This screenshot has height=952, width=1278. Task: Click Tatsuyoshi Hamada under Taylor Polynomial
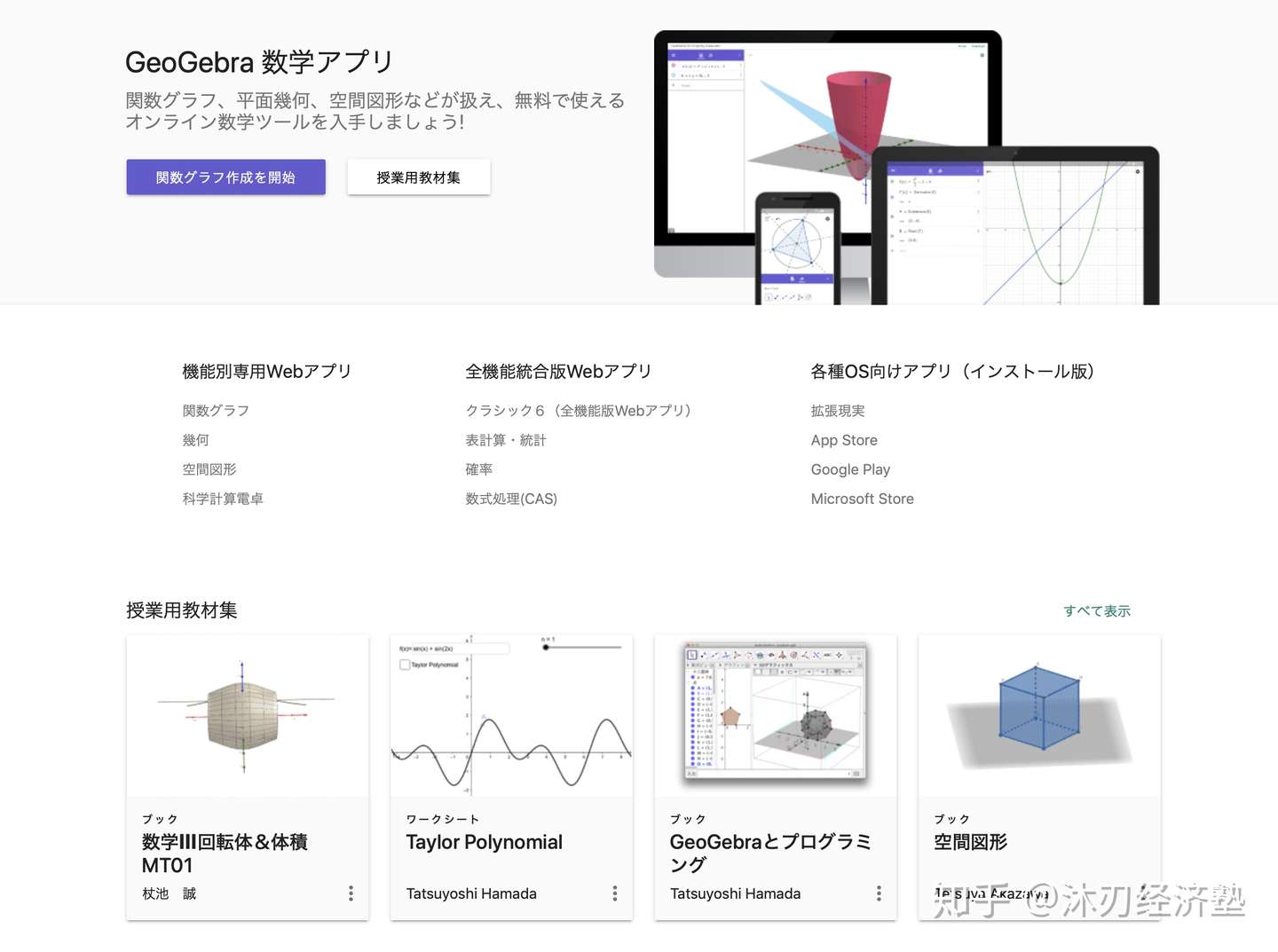[x=471, y=893]
